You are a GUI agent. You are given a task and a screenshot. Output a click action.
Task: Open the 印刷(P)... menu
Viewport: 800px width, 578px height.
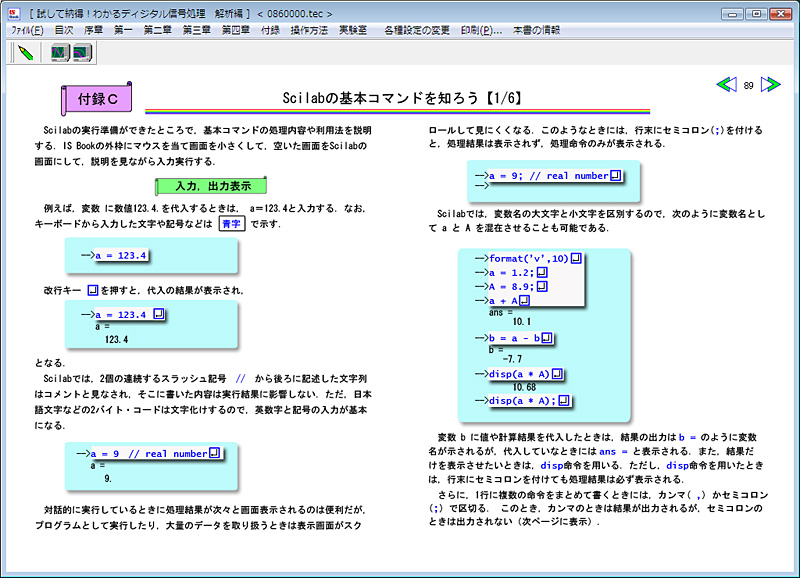point(481,30)
